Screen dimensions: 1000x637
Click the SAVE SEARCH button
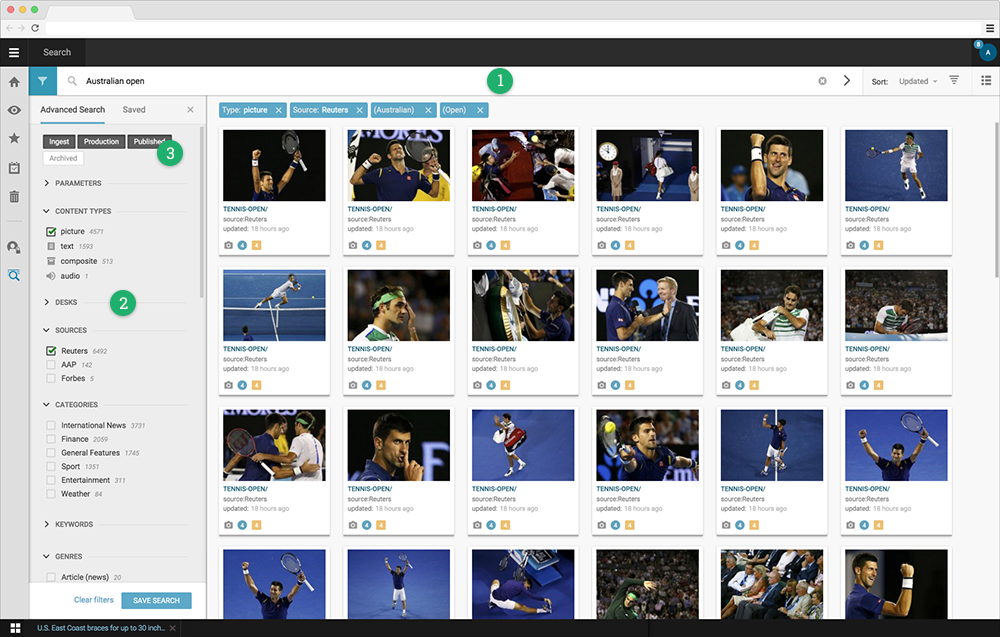(x=155, y=600)
